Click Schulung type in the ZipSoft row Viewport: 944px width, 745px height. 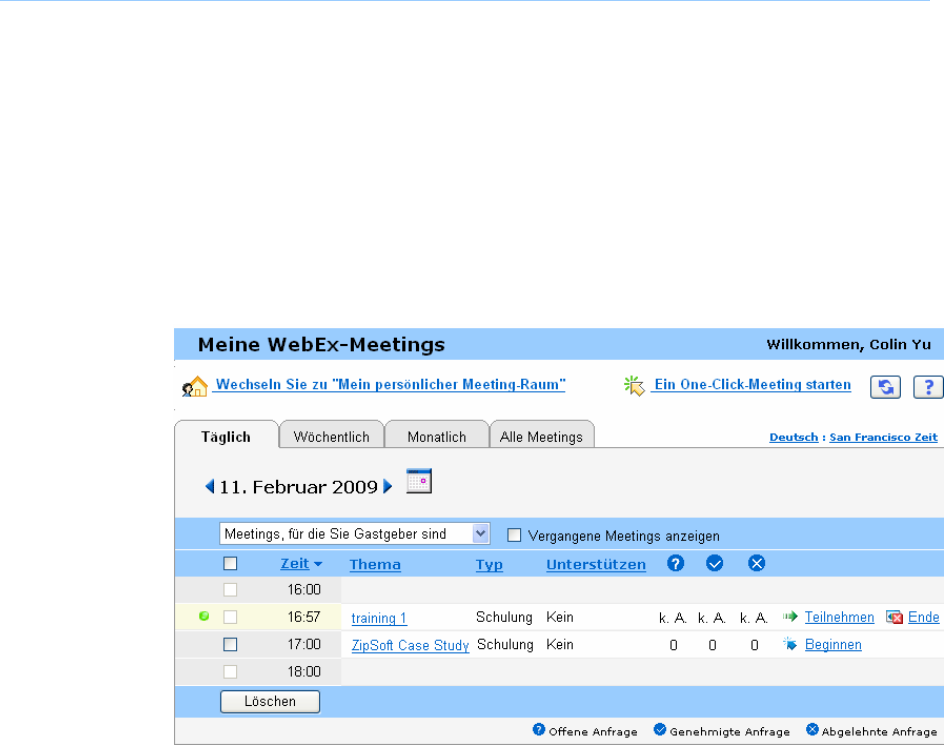[505, 644]
